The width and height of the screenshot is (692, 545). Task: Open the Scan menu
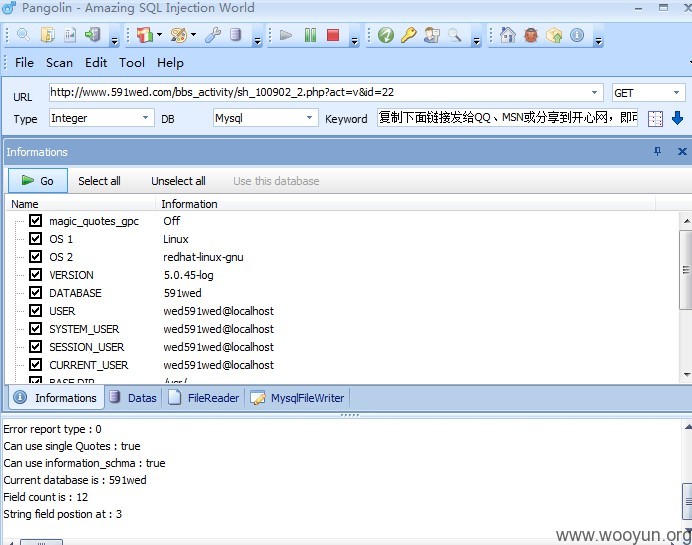pos(59,63)
